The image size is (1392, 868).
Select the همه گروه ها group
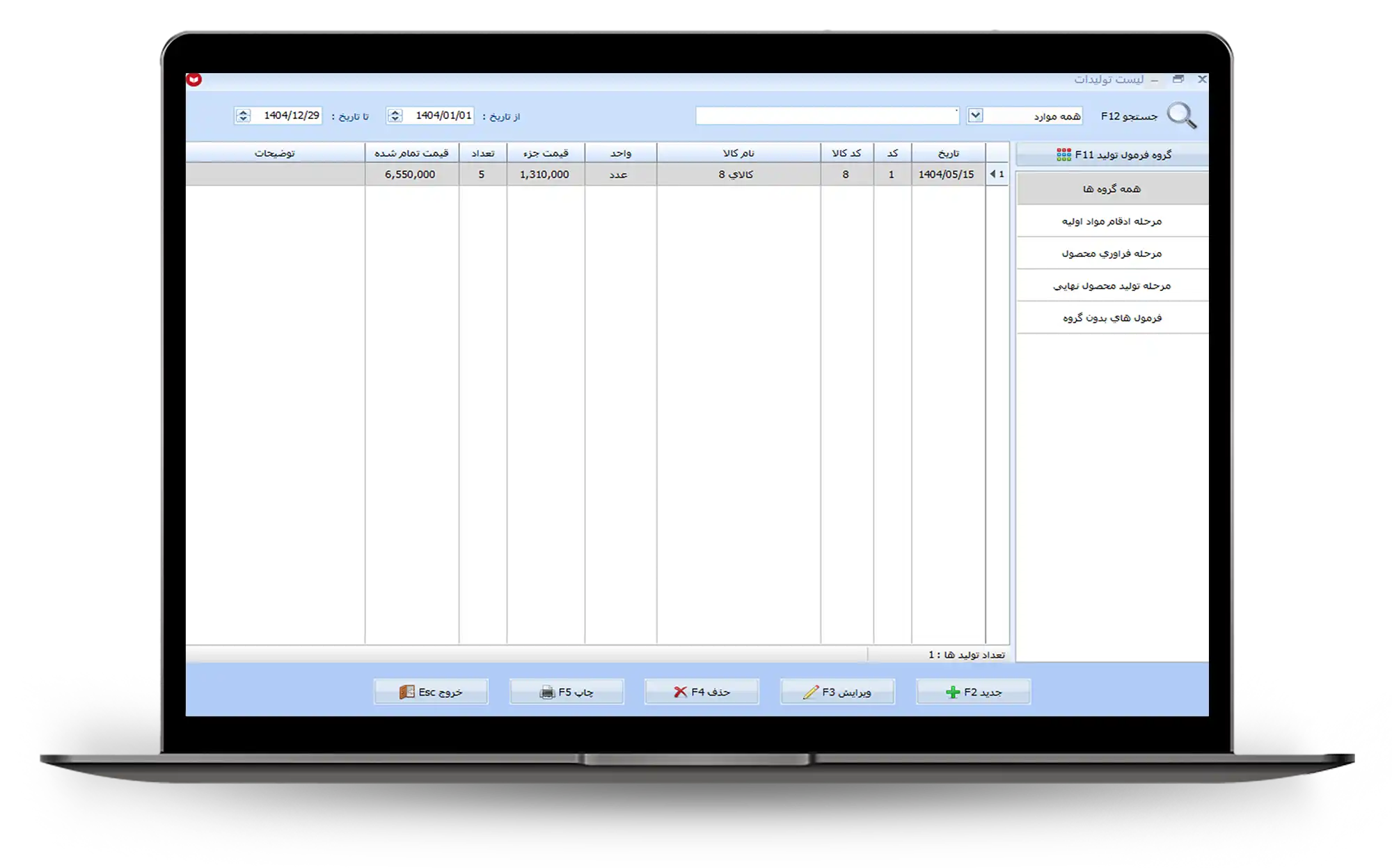[x=1112, y=189]
